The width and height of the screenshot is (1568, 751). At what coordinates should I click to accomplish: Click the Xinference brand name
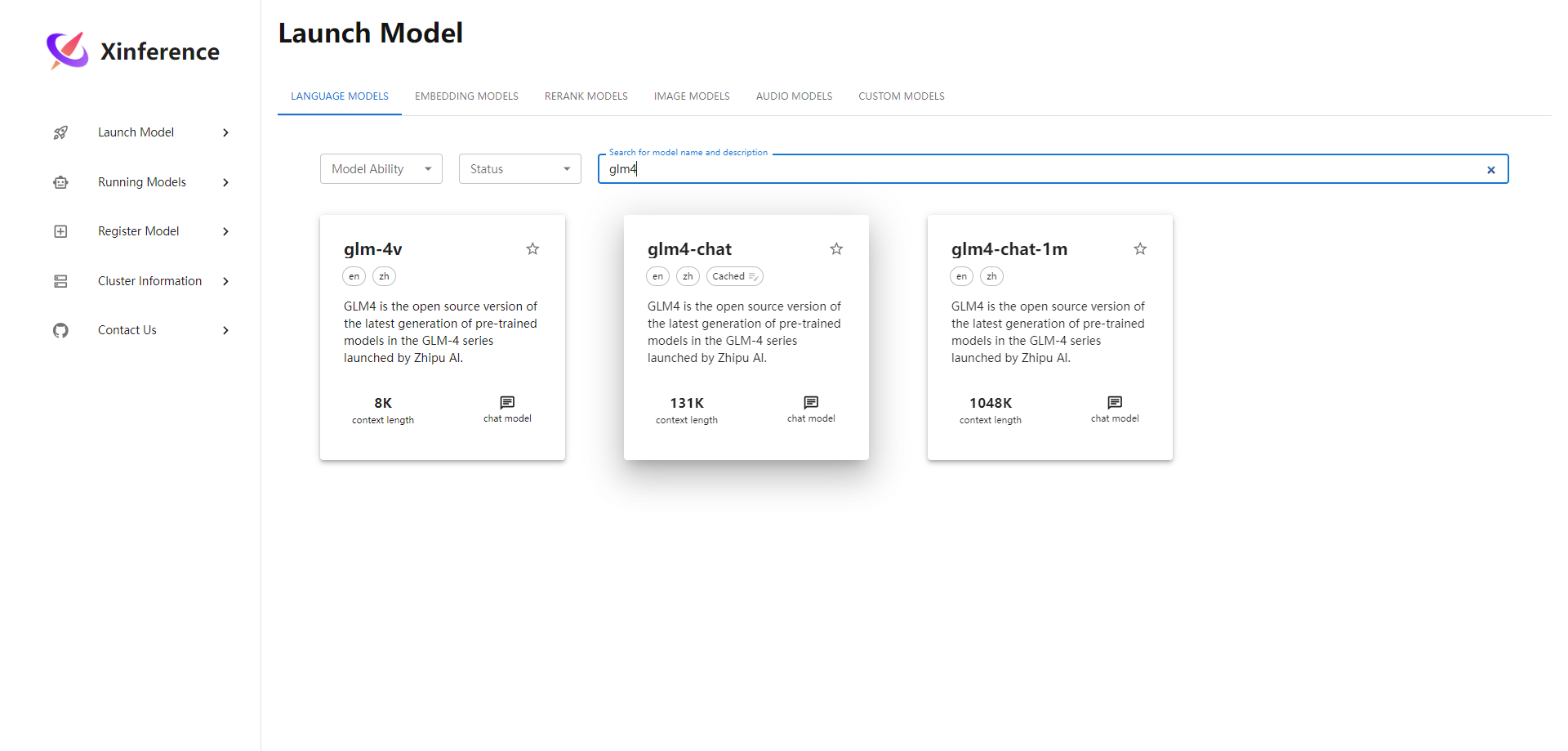[x=160, y=51]
